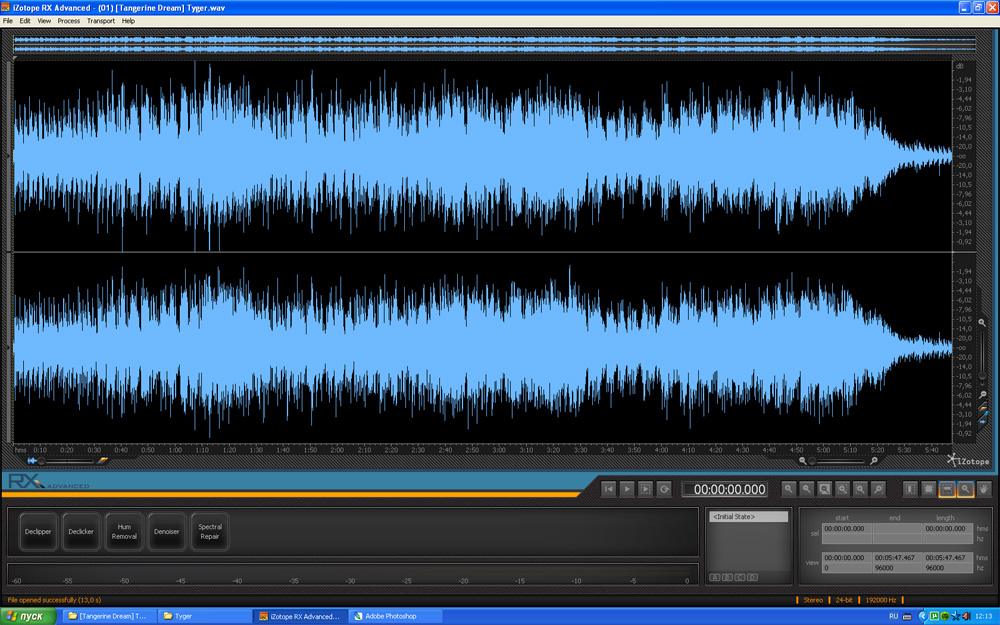Viewport: 1000px width, 625px height.
Task: Click the Play button in transport controls
Action: 627,489
